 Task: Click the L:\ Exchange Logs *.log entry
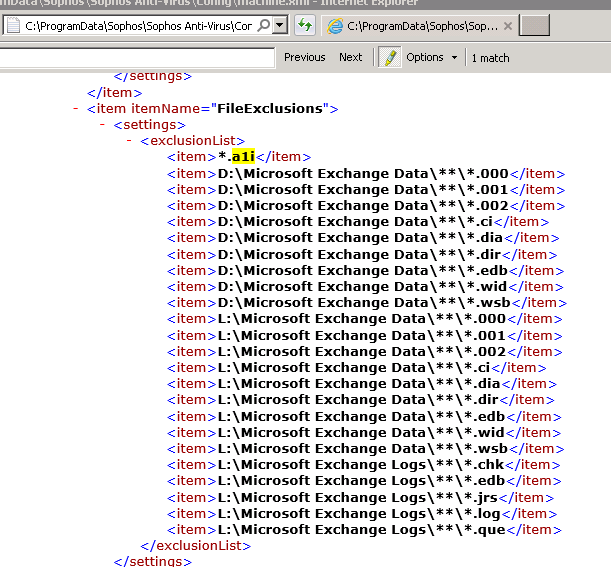pos(362,514)
